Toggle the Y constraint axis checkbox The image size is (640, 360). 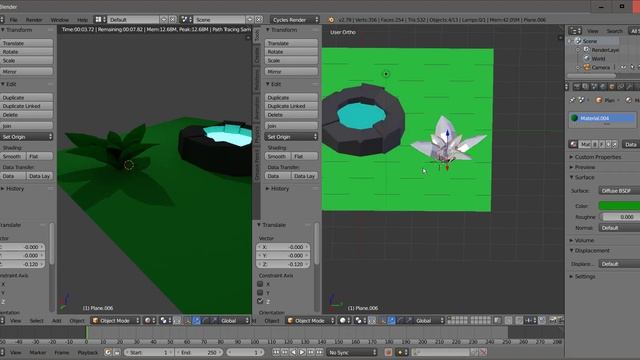click(260, 293)
